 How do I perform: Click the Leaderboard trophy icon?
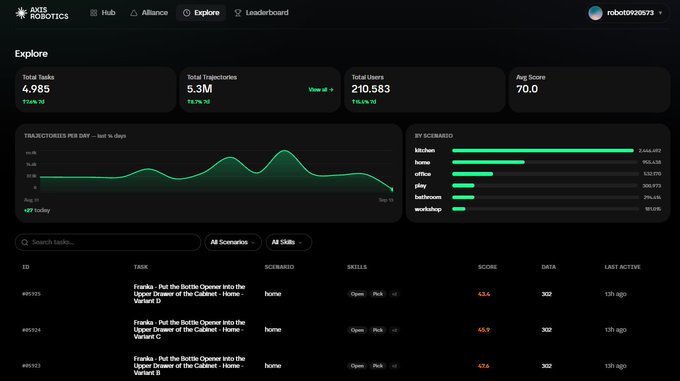238,13
